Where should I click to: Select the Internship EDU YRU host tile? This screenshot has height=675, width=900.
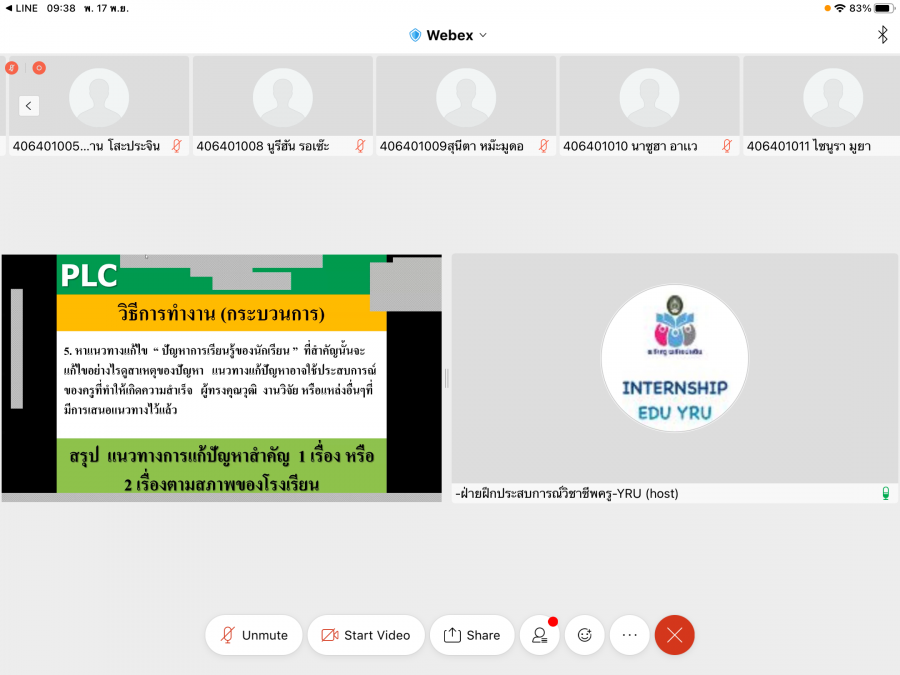tap(675, 368)
